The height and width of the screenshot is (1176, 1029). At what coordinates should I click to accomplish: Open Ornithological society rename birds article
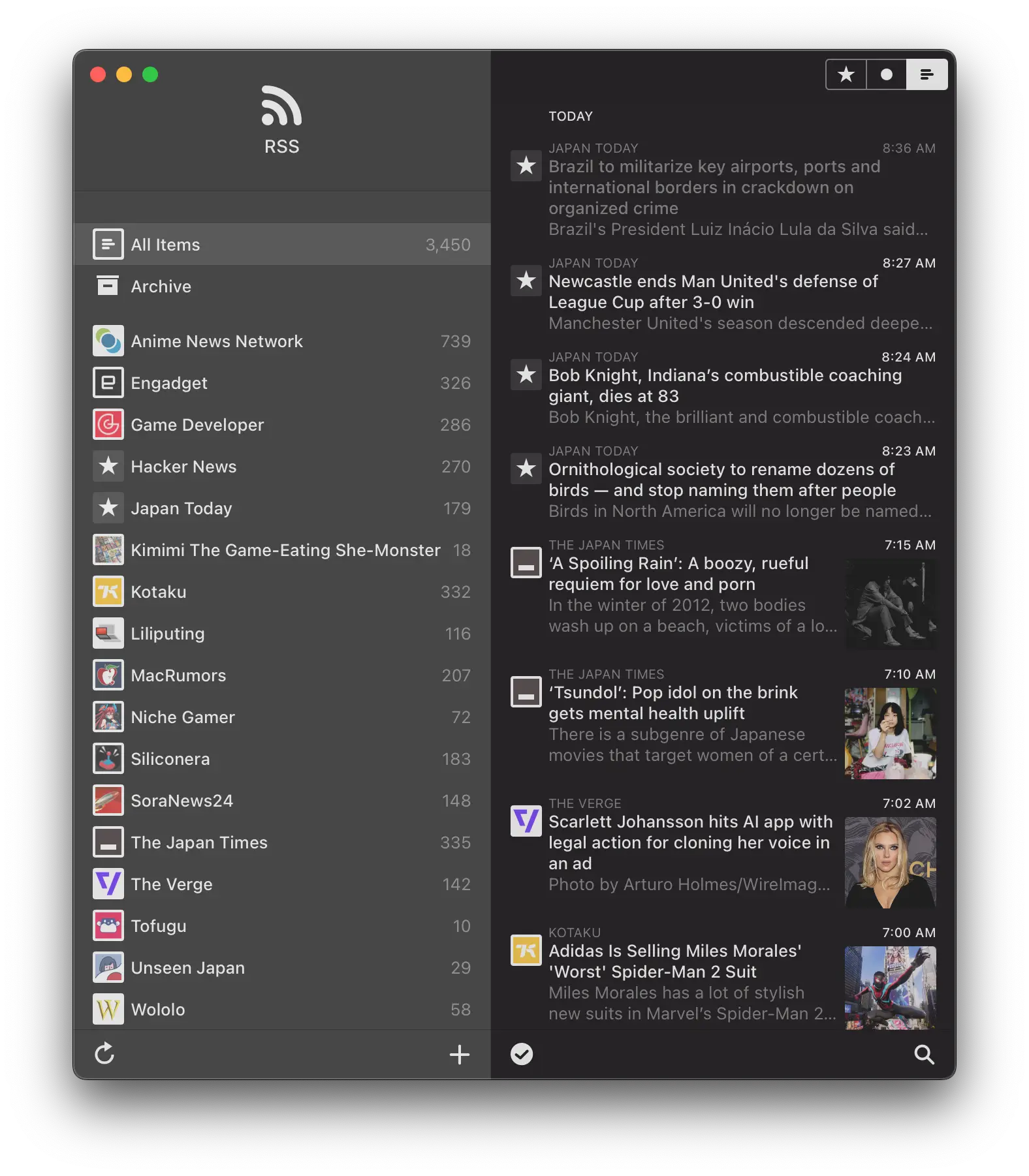pyautogui.click(x=722, y=480)
